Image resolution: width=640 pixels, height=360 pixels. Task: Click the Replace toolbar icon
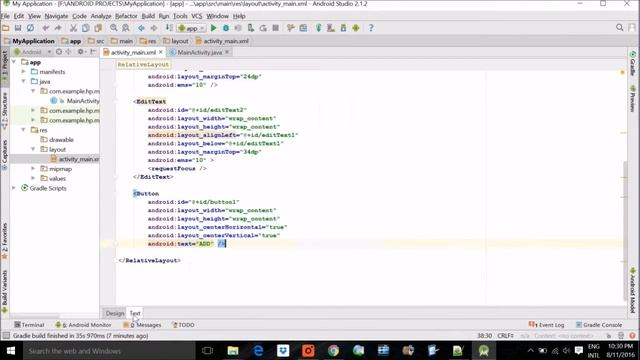click(x=126, y=28)
